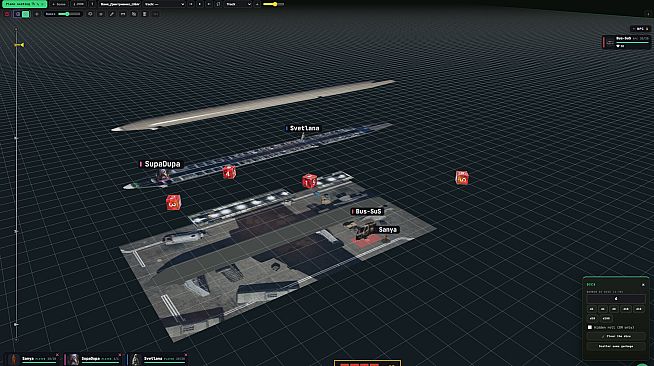Click the yellow marker on vertical slider
The image size is (654, 366).
pos(19,45)
